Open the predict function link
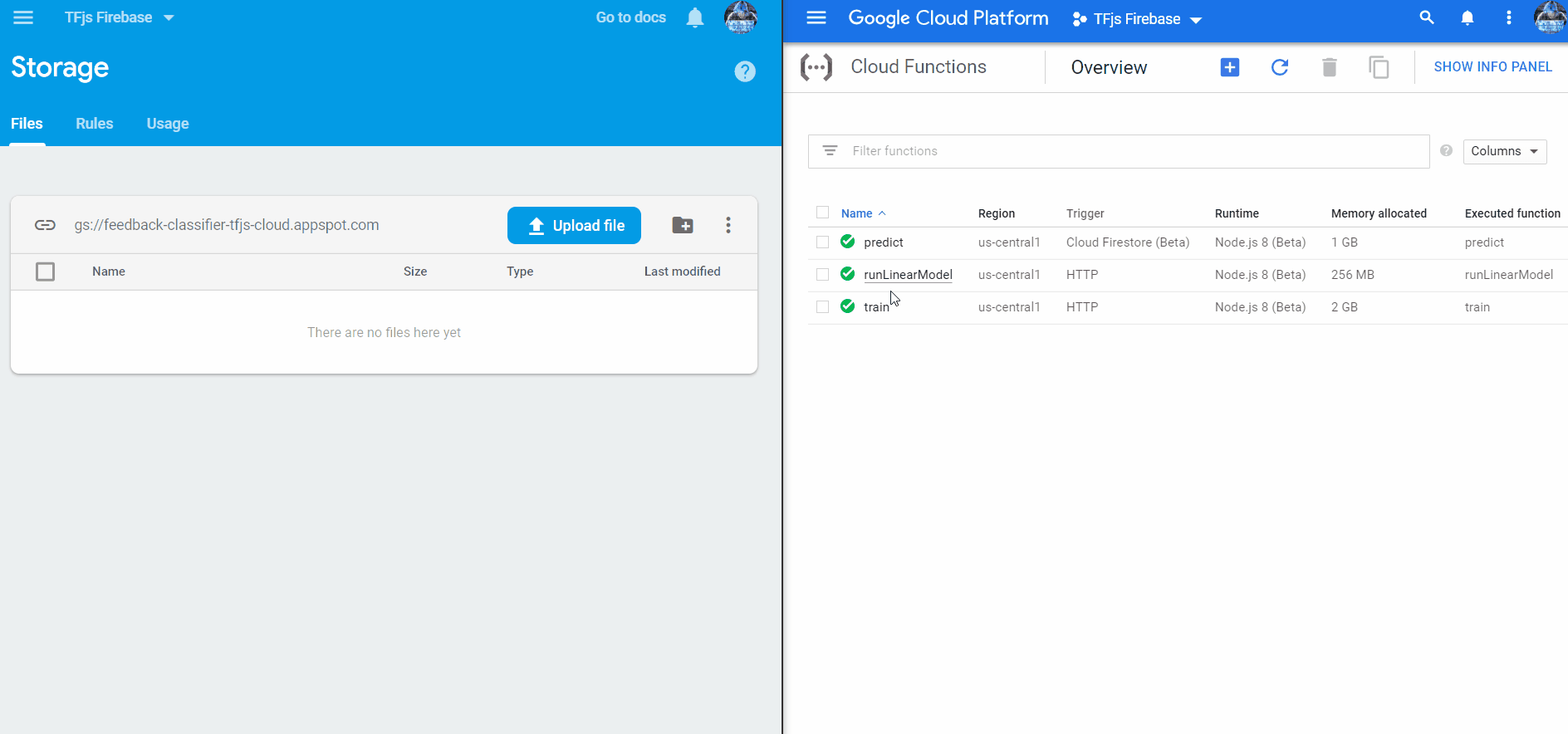 coord(884,242)
